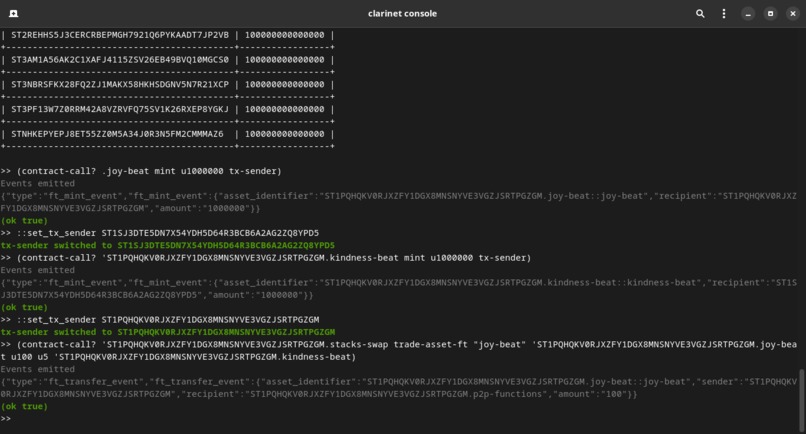This screenshot has height=434, width=806.
Task: Click the empty prompt at the bottom
Action: 6,419
